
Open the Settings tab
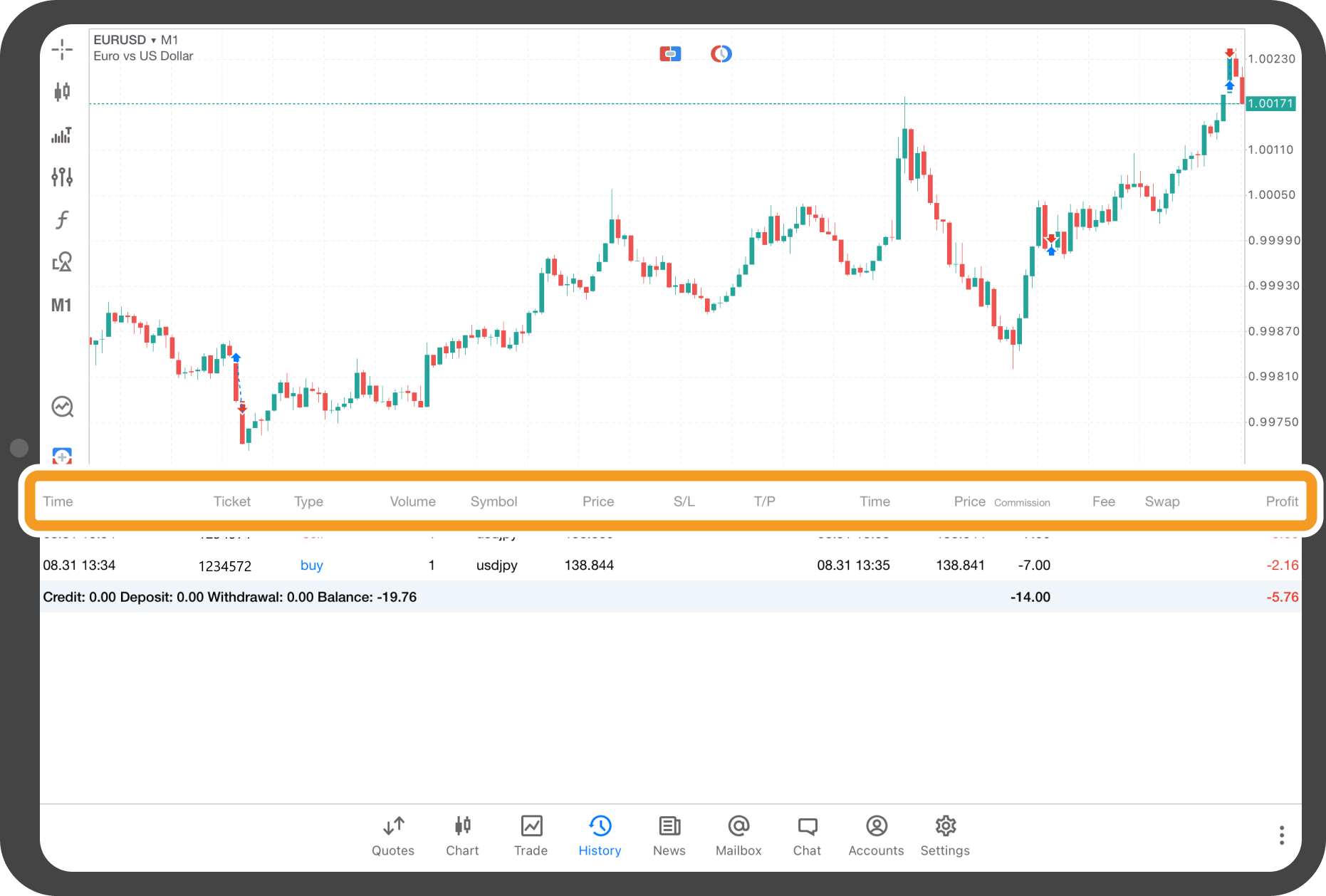coord(945,835)
